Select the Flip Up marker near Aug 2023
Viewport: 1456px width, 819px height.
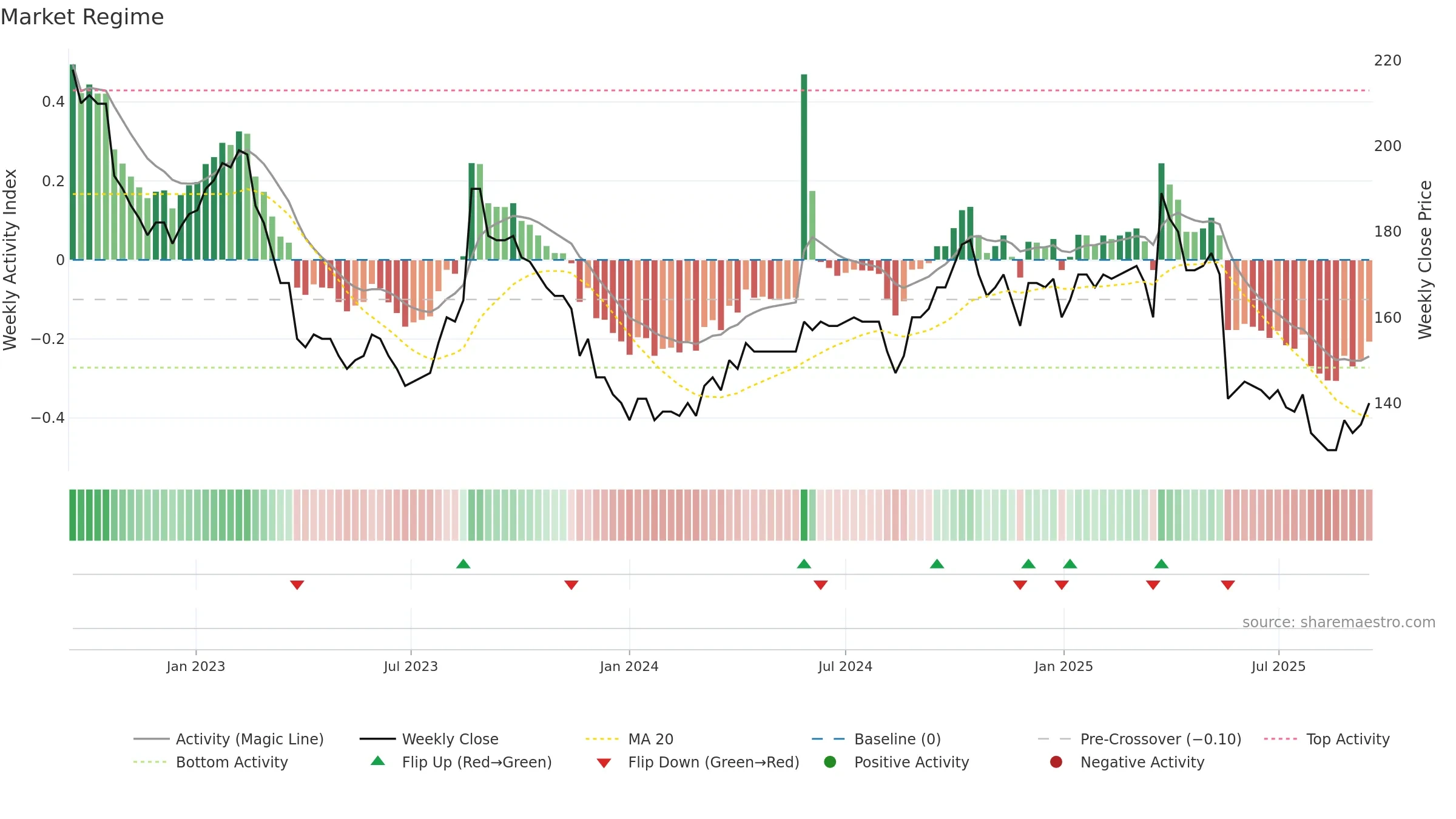click(463, 564)
